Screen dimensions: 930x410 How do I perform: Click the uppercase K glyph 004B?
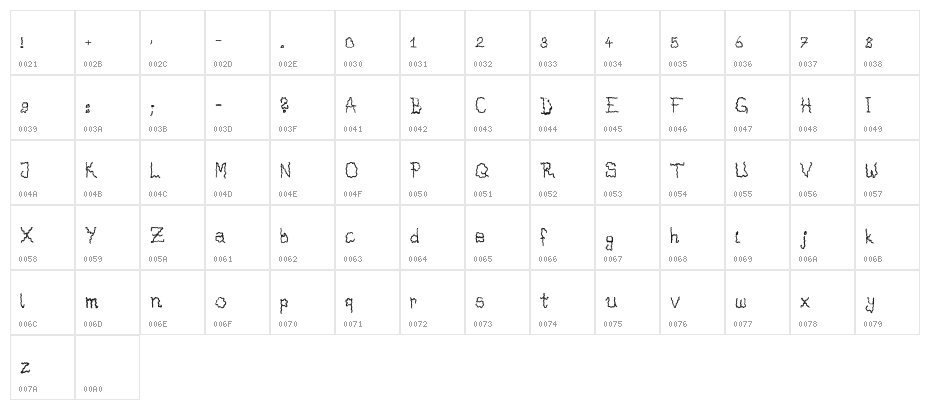click(107, 173)
